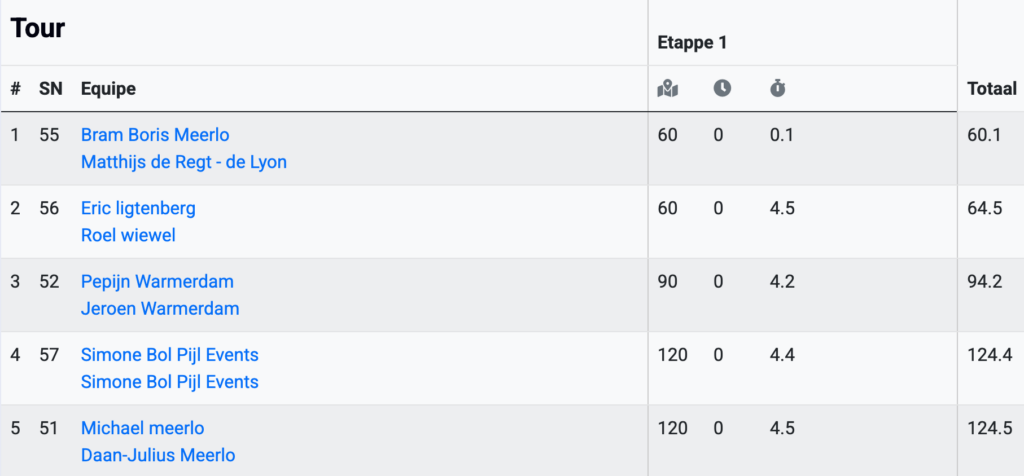Click the clock icon column header
Viewport: 1024px width, 476px height.
(722, 89)
